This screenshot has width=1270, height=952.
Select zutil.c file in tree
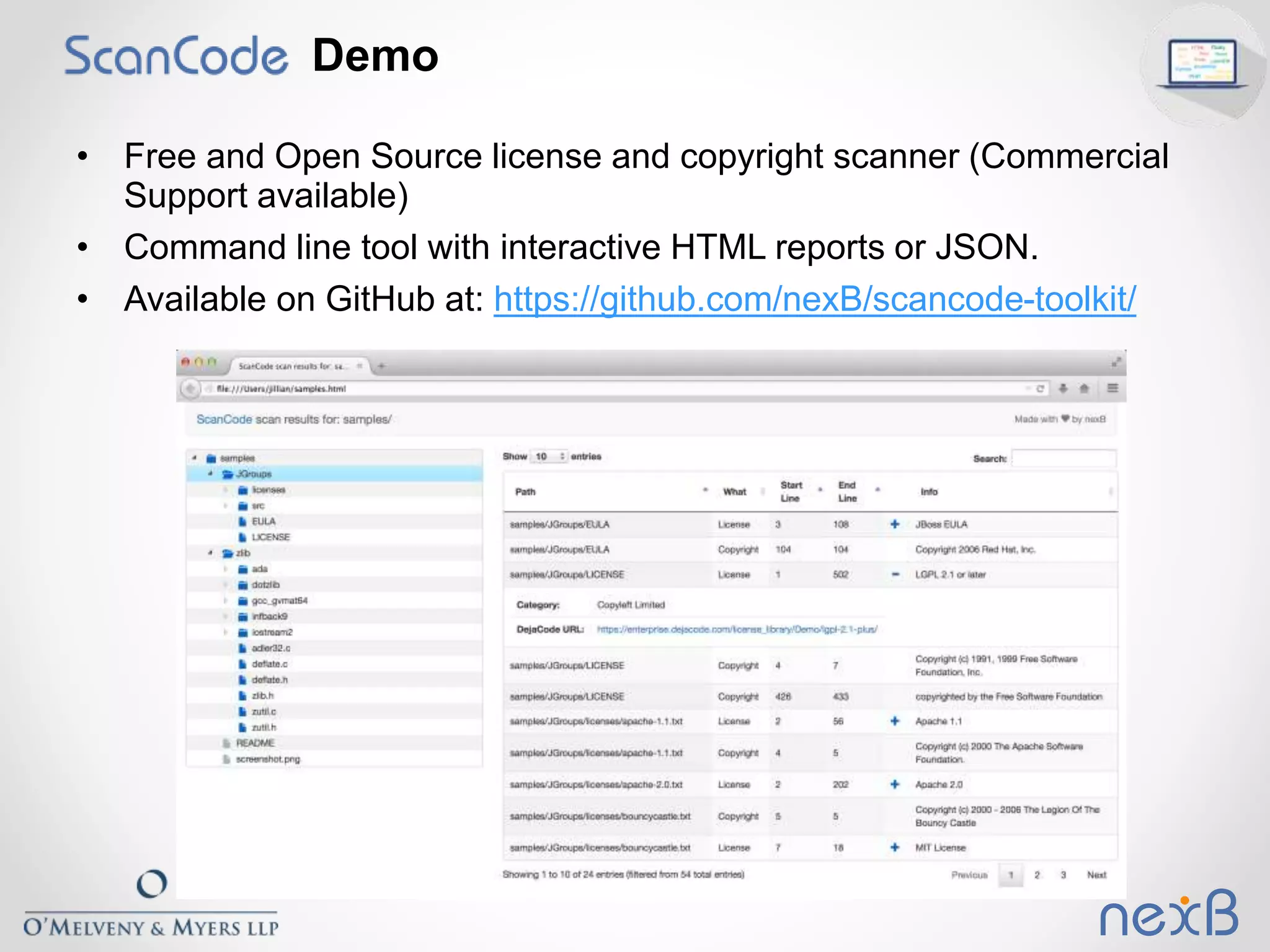coord(264,712)
